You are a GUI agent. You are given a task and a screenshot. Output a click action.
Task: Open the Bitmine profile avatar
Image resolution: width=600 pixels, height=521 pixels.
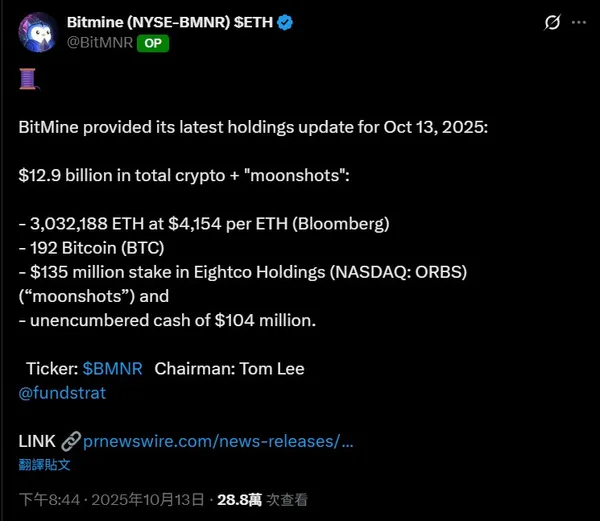pos(37,31)
